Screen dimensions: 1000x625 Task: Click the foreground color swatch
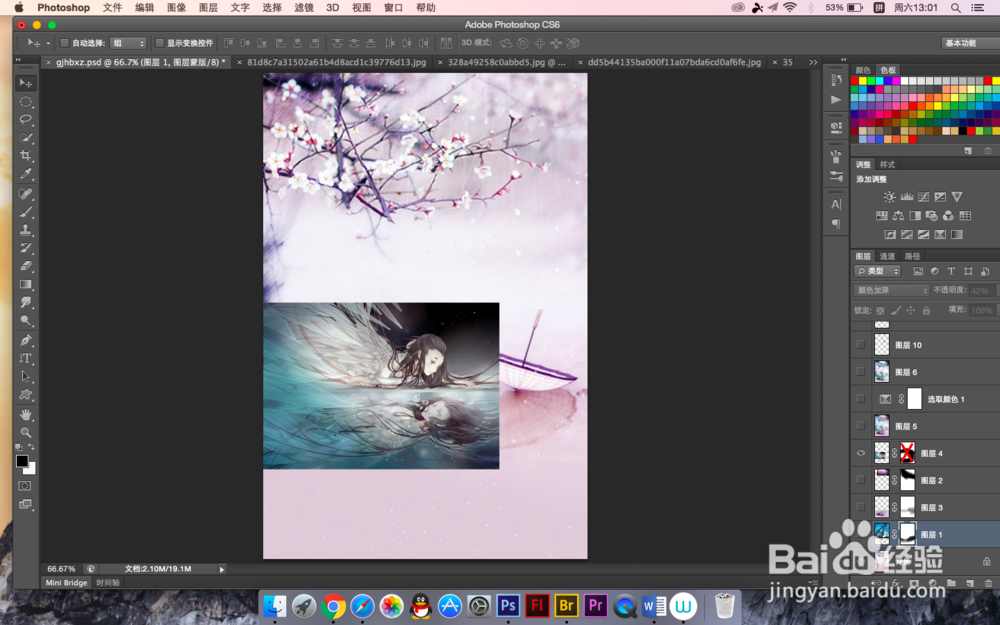[22, 461]
